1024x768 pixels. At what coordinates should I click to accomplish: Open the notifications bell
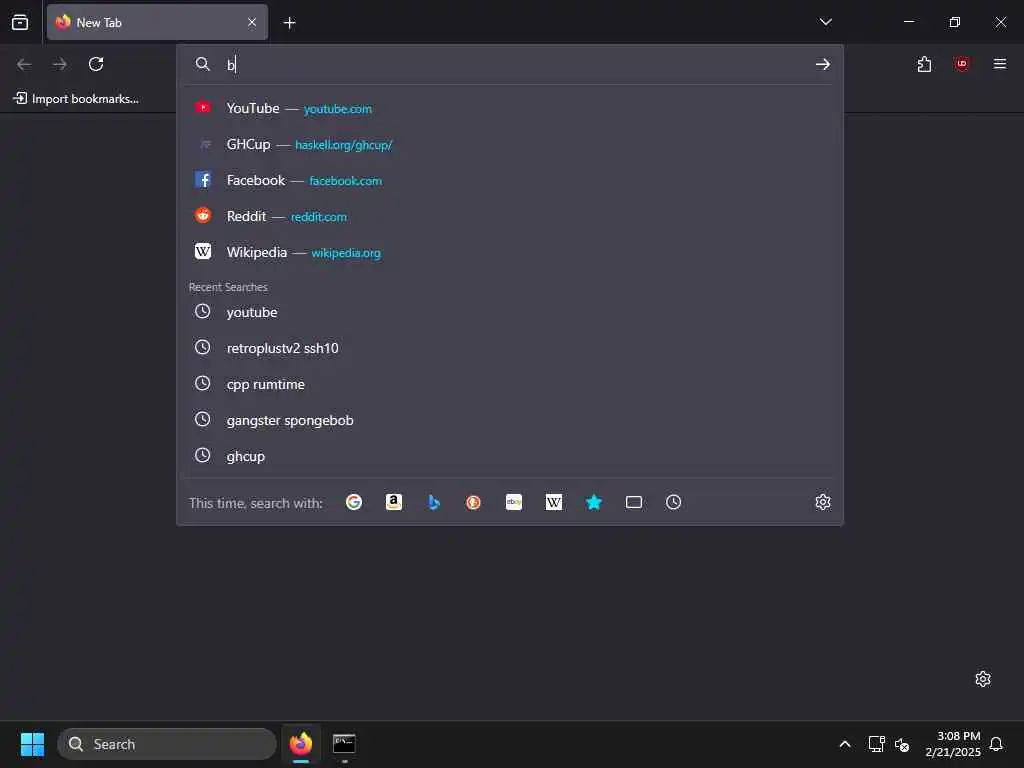point(996,744)
